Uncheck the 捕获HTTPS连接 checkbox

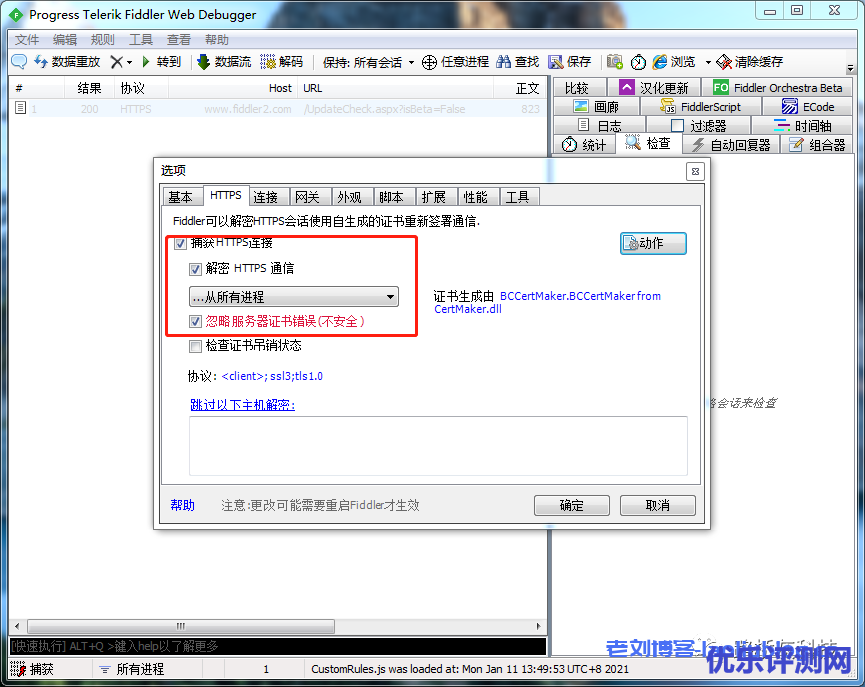pyautogui.click(x=180, y=244)
